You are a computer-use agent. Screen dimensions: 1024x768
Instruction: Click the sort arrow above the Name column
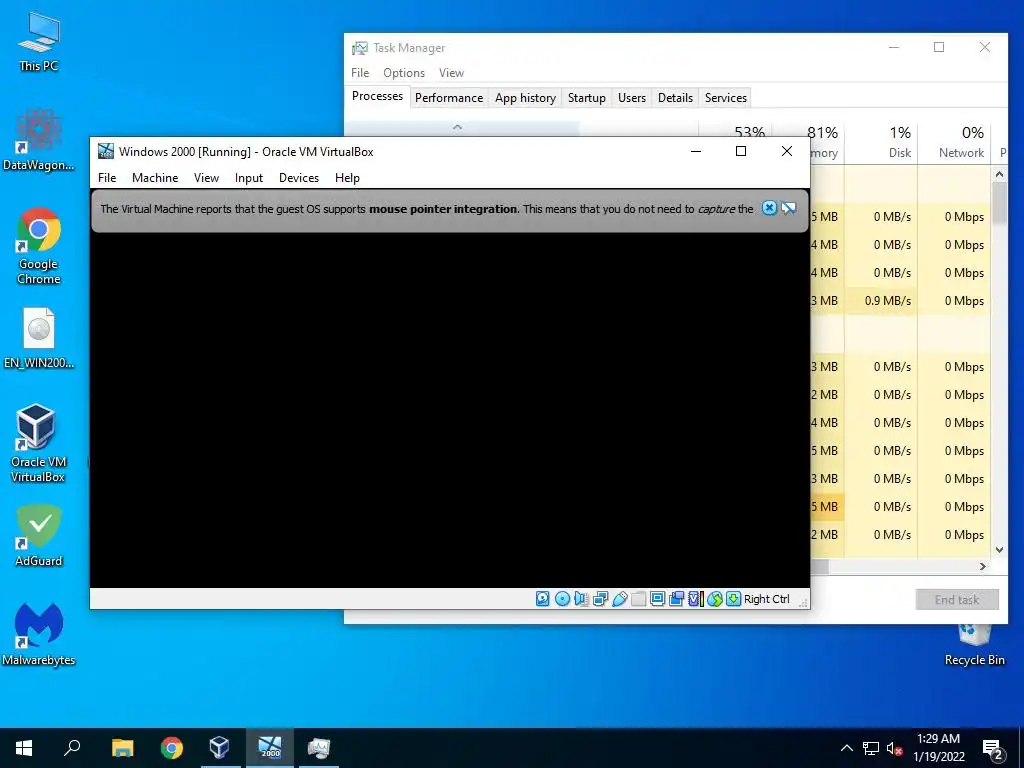coord(457,127)
